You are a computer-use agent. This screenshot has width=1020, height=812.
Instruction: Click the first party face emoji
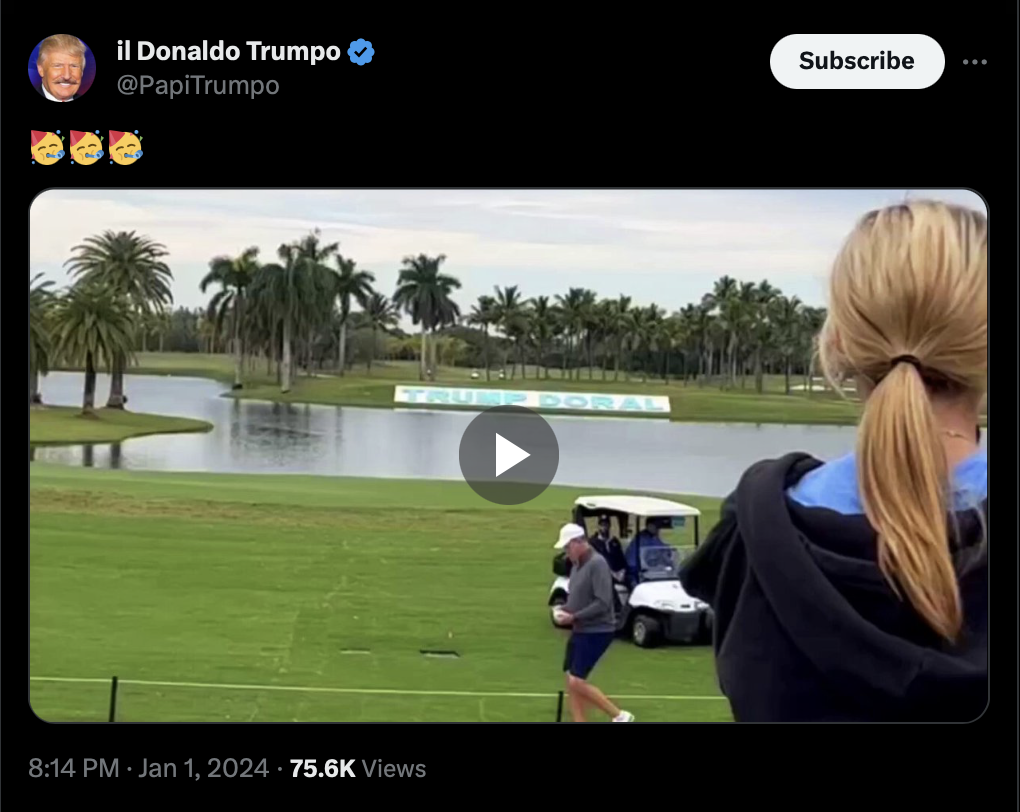point(47,148)
